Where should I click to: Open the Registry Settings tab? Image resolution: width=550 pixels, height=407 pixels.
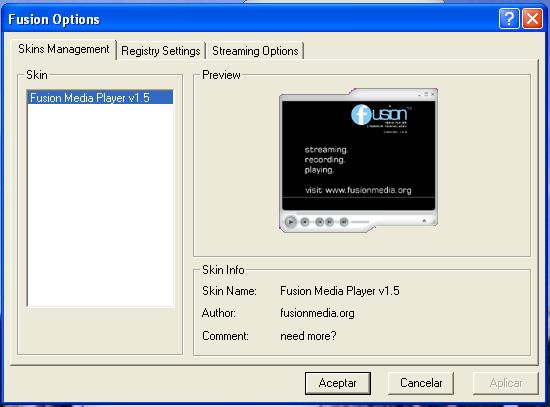[x=161, y=51]
